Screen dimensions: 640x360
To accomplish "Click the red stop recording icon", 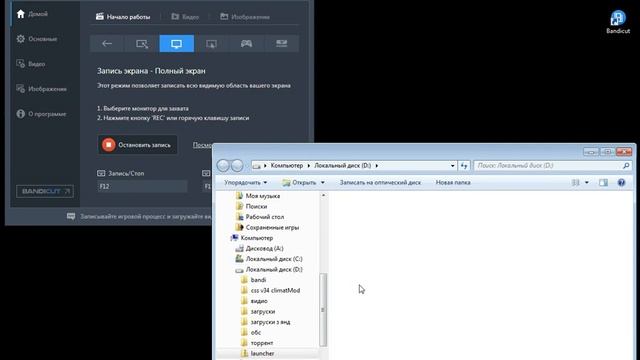I will [109, 145].
